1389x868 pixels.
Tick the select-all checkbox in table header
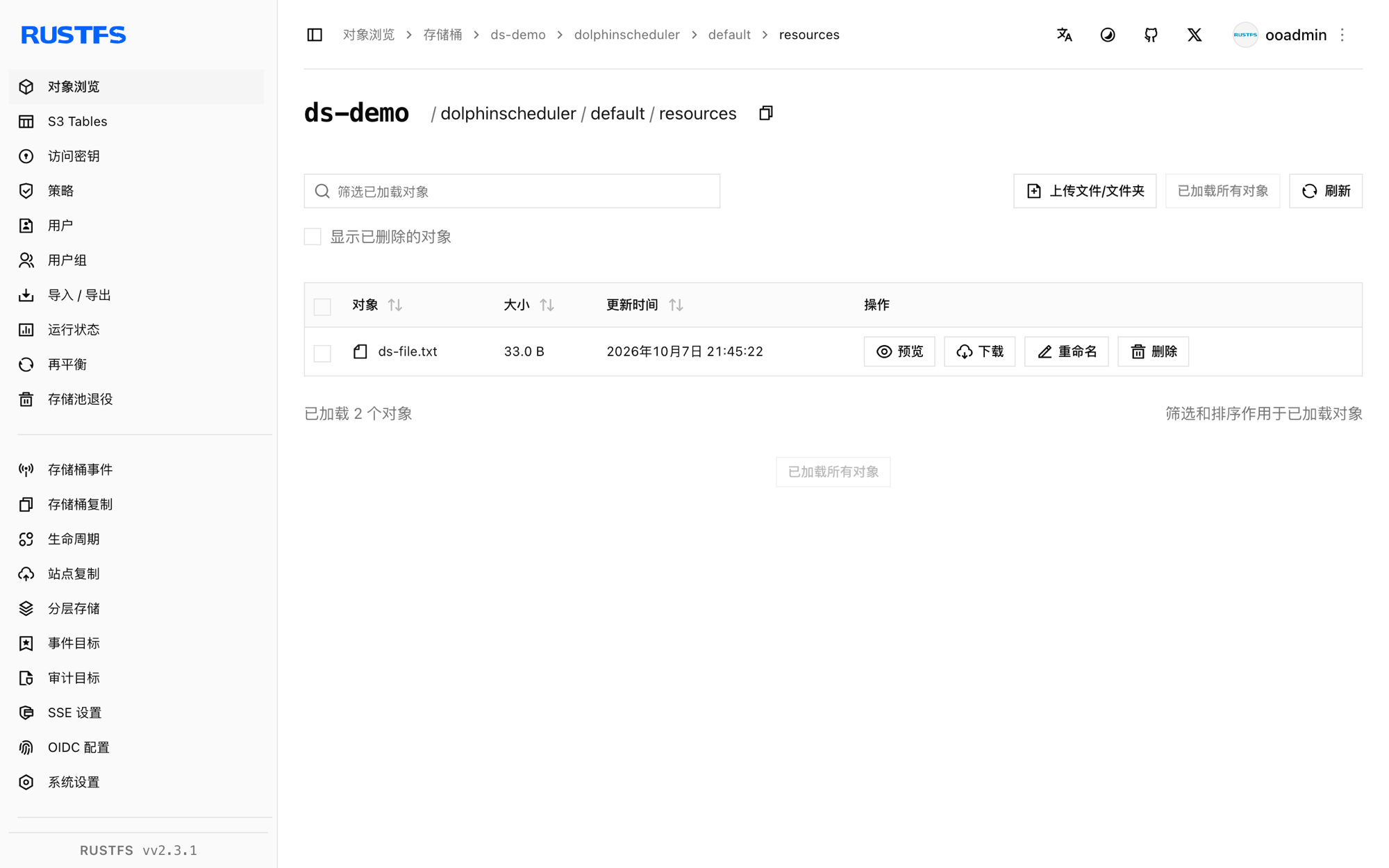322,306
